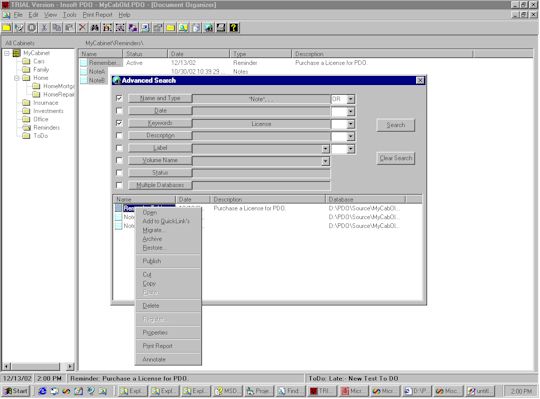Open the Keywords row operator dropdown
The image size is (540, 399).
point(351,124)
